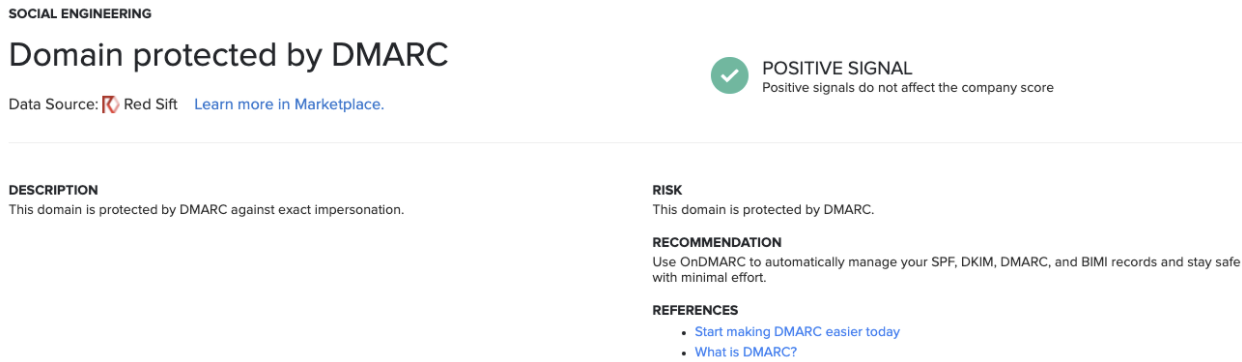1242x362 pixels.
Task: Open the What is DMARC? reference link
Action: [746, 352]
